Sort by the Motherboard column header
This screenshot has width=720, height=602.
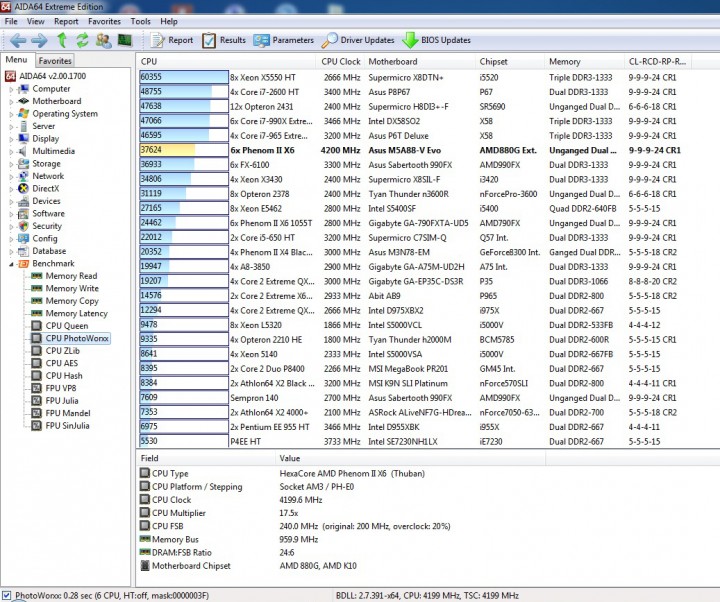420,62
